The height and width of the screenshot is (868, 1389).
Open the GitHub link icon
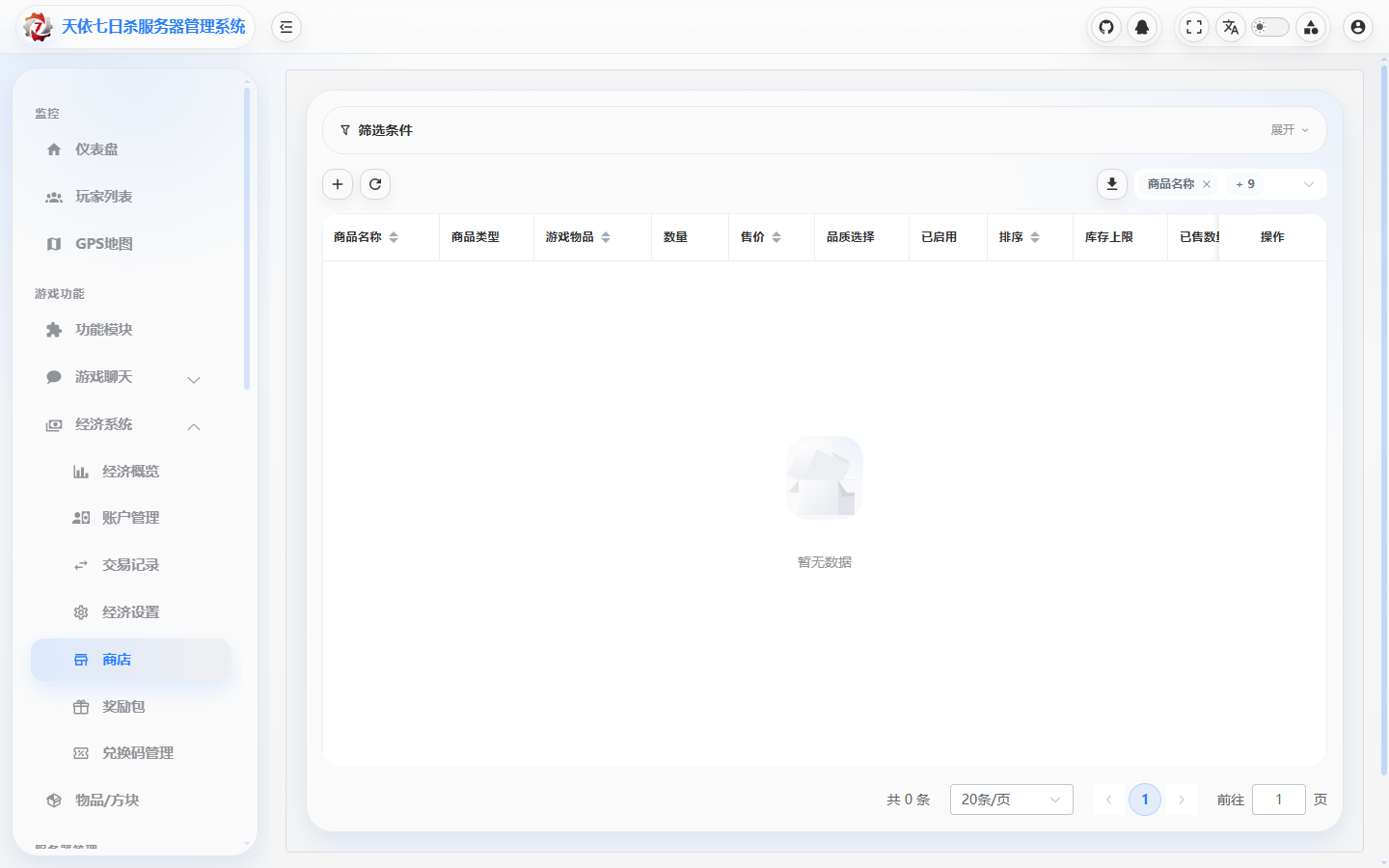[1106, 27]
